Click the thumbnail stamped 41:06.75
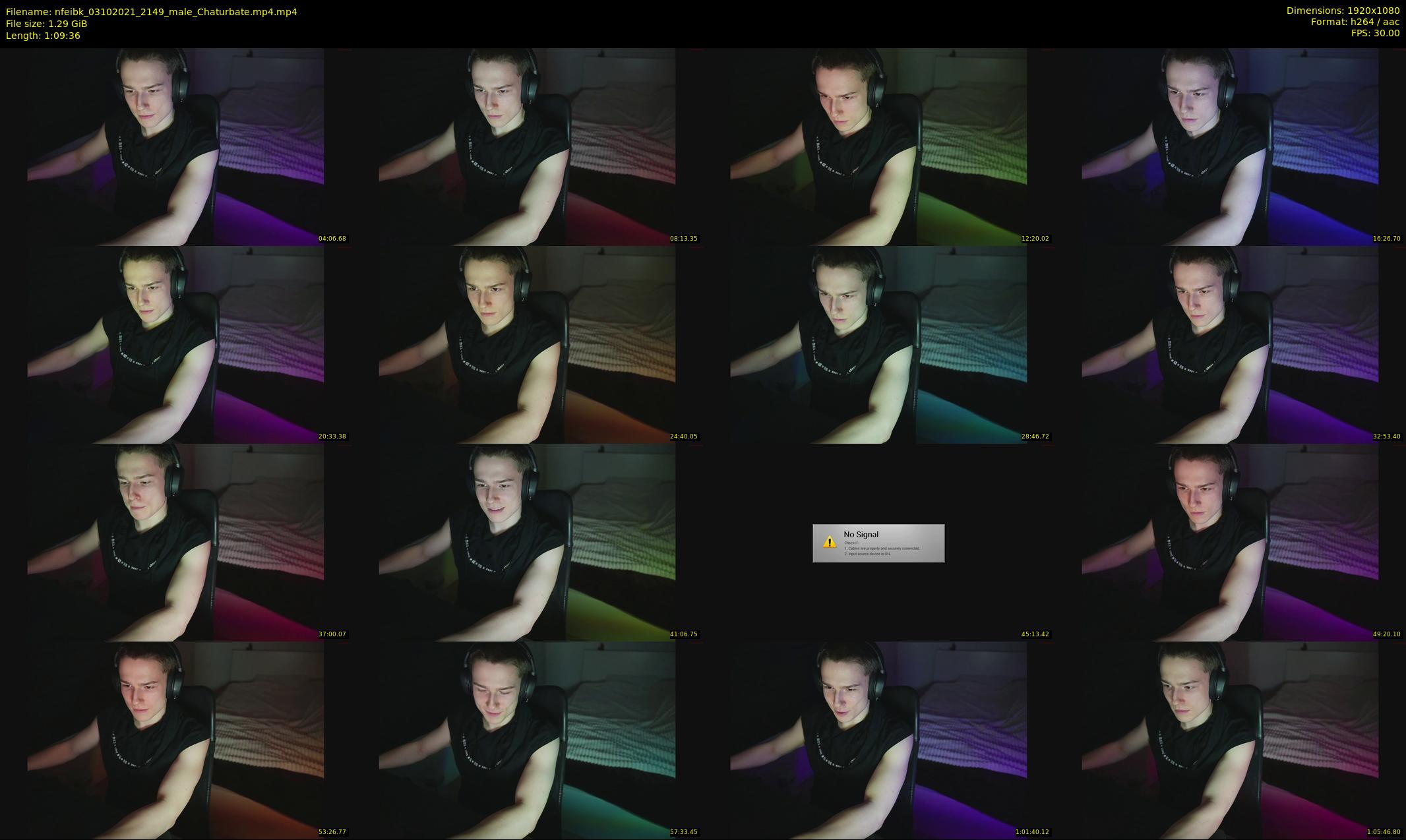1406x840 pixels. click(x=527, y=542)
